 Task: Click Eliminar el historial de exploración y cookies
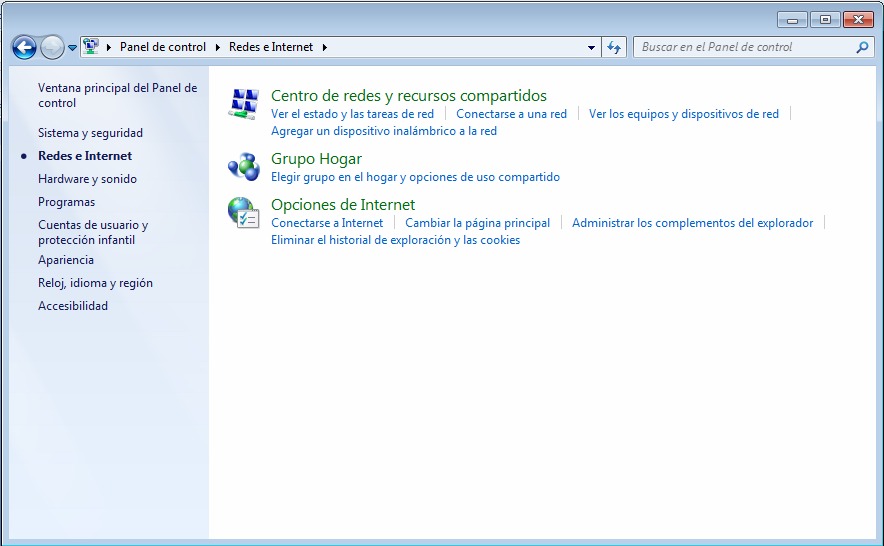[395, 240]
